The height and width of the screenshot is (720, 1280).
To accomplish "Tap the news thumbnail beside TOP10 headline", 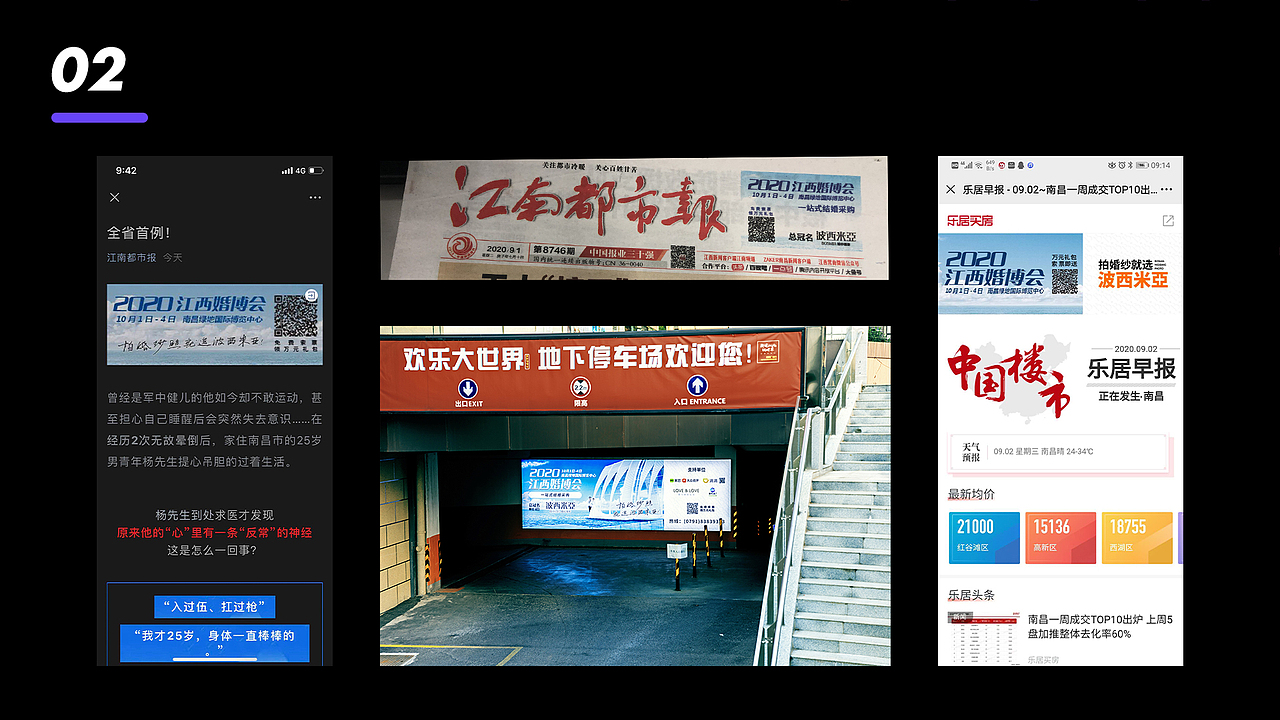I will [982, 638].
